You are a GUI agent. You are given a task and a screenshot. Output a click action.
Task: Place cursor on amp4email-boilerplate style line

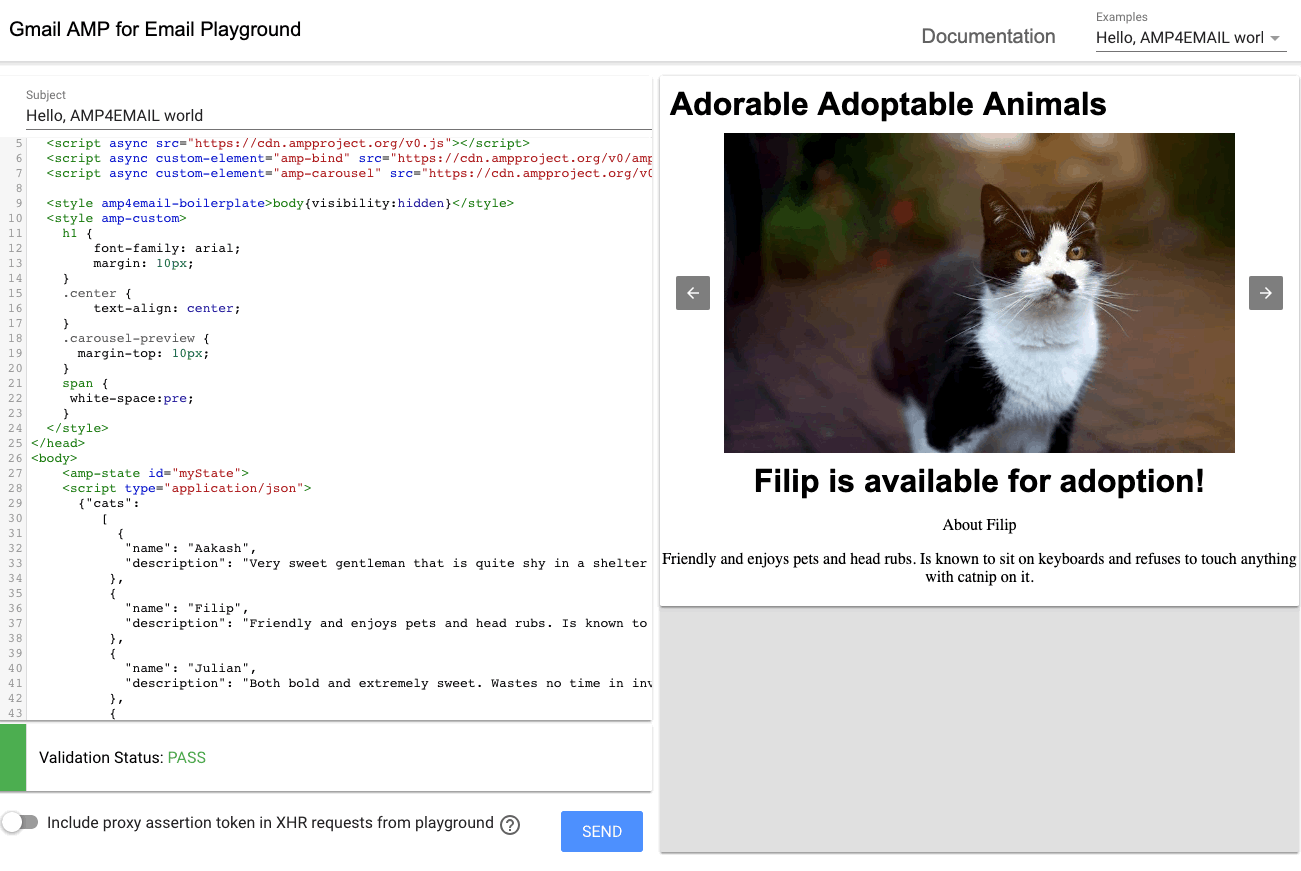(x=280, y=203)
